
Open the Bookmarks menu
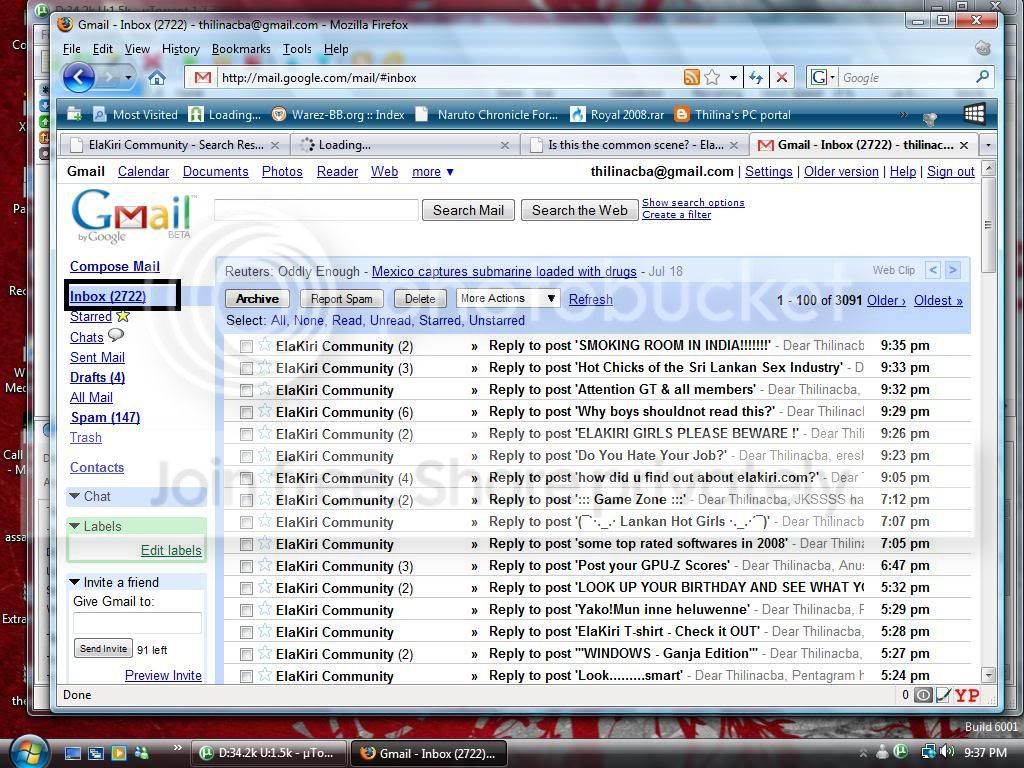coord(241,49)
